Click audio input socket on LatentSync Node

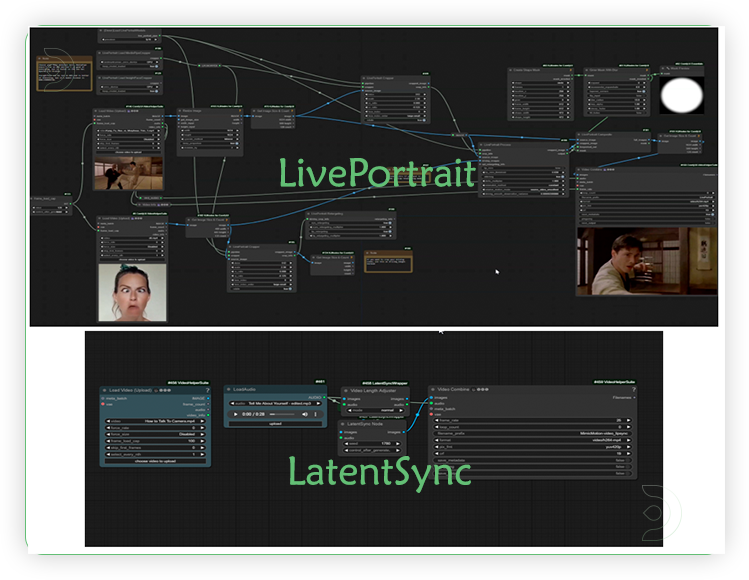coord(341,438)
